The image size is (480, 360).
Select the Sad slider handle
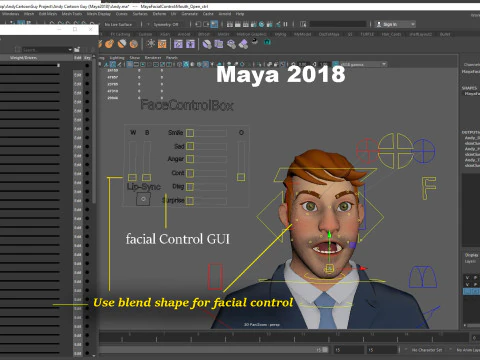point(190,146)
